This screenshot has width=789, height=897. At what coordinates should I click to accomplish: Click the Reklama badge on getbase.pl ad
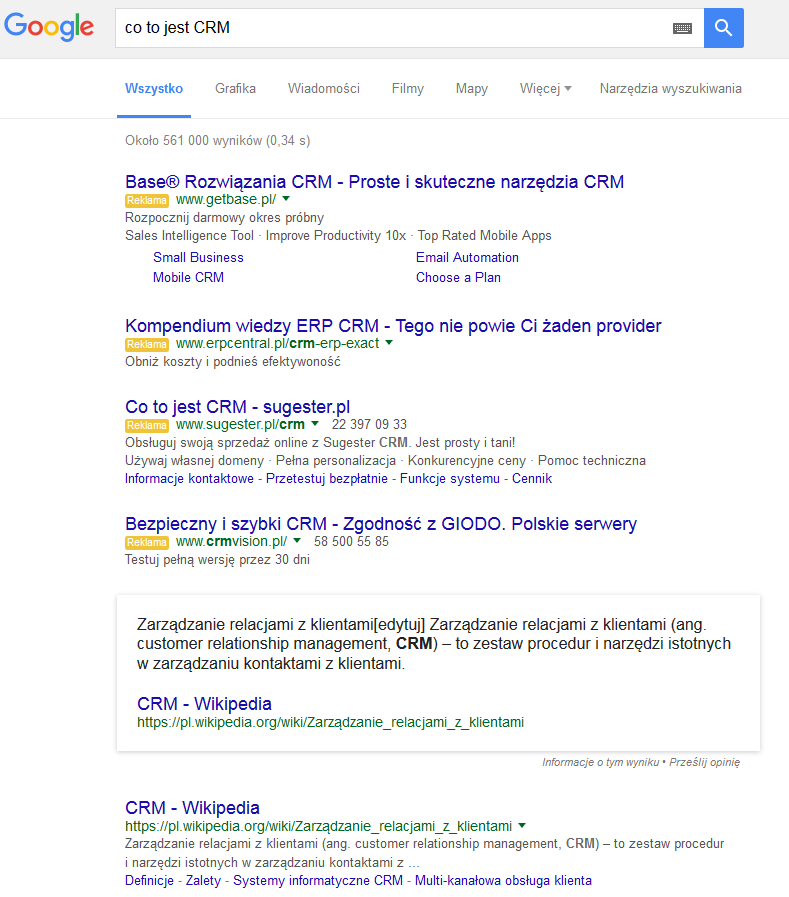click(x=147, y=200)
